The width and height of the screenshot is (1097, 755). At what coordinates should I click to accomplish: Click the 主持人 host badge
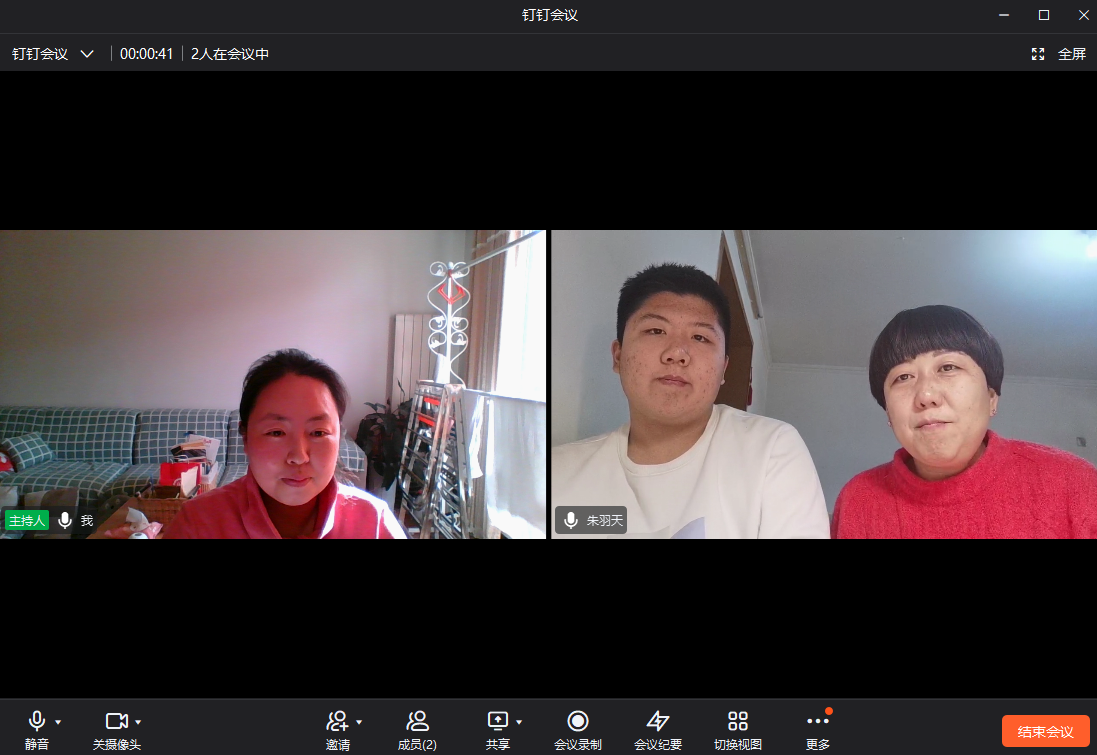[26, 519]
